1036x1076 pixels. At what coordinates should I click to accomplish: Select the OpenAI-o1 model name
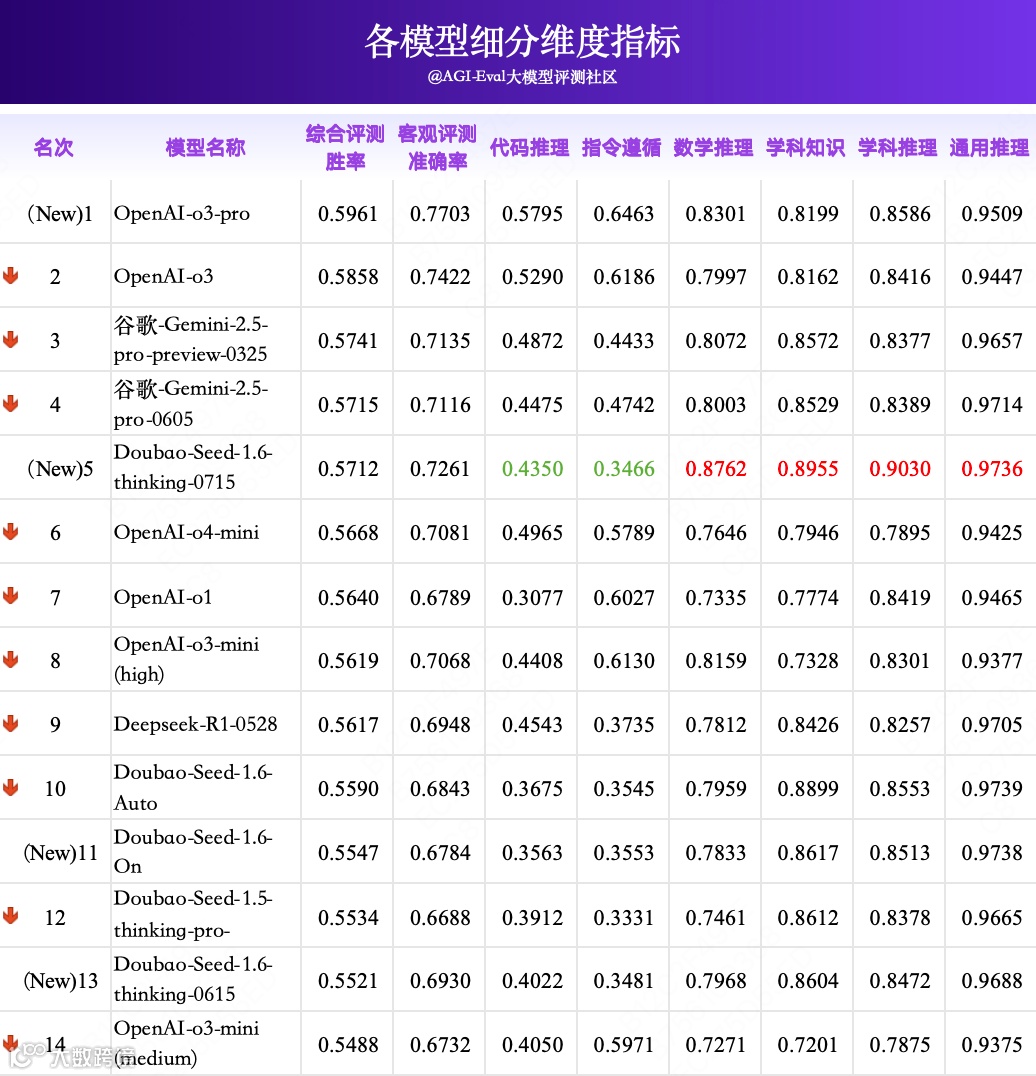(163, 597)
